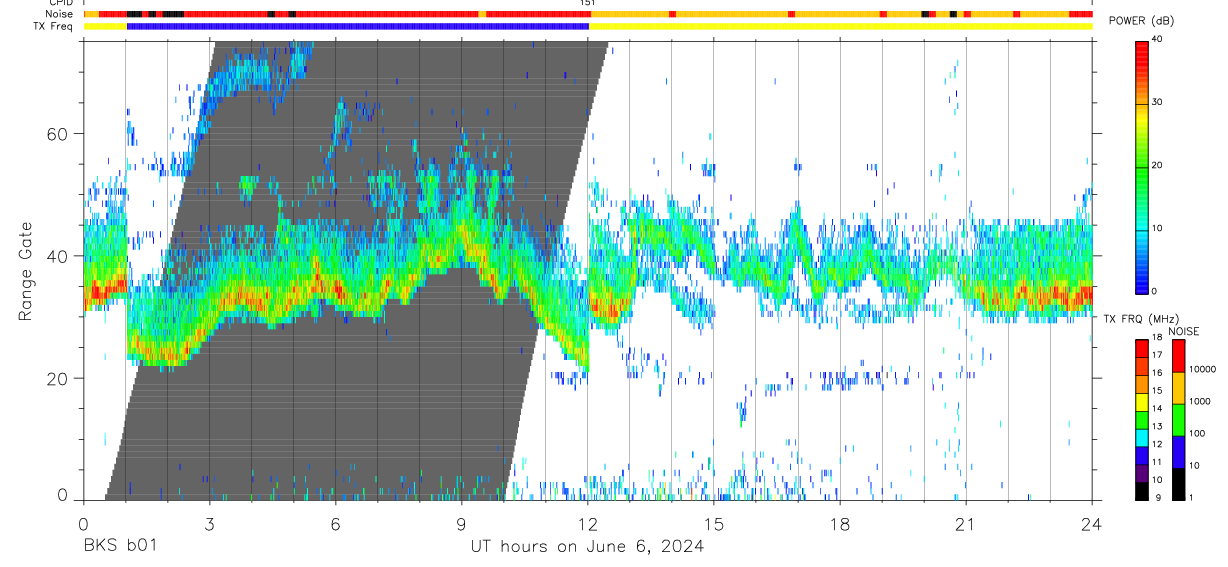The height and width of the screenshot is (567, 1228).
Task: Click the 'NOISE' legend title
Action: click(x=1185, y=331)
